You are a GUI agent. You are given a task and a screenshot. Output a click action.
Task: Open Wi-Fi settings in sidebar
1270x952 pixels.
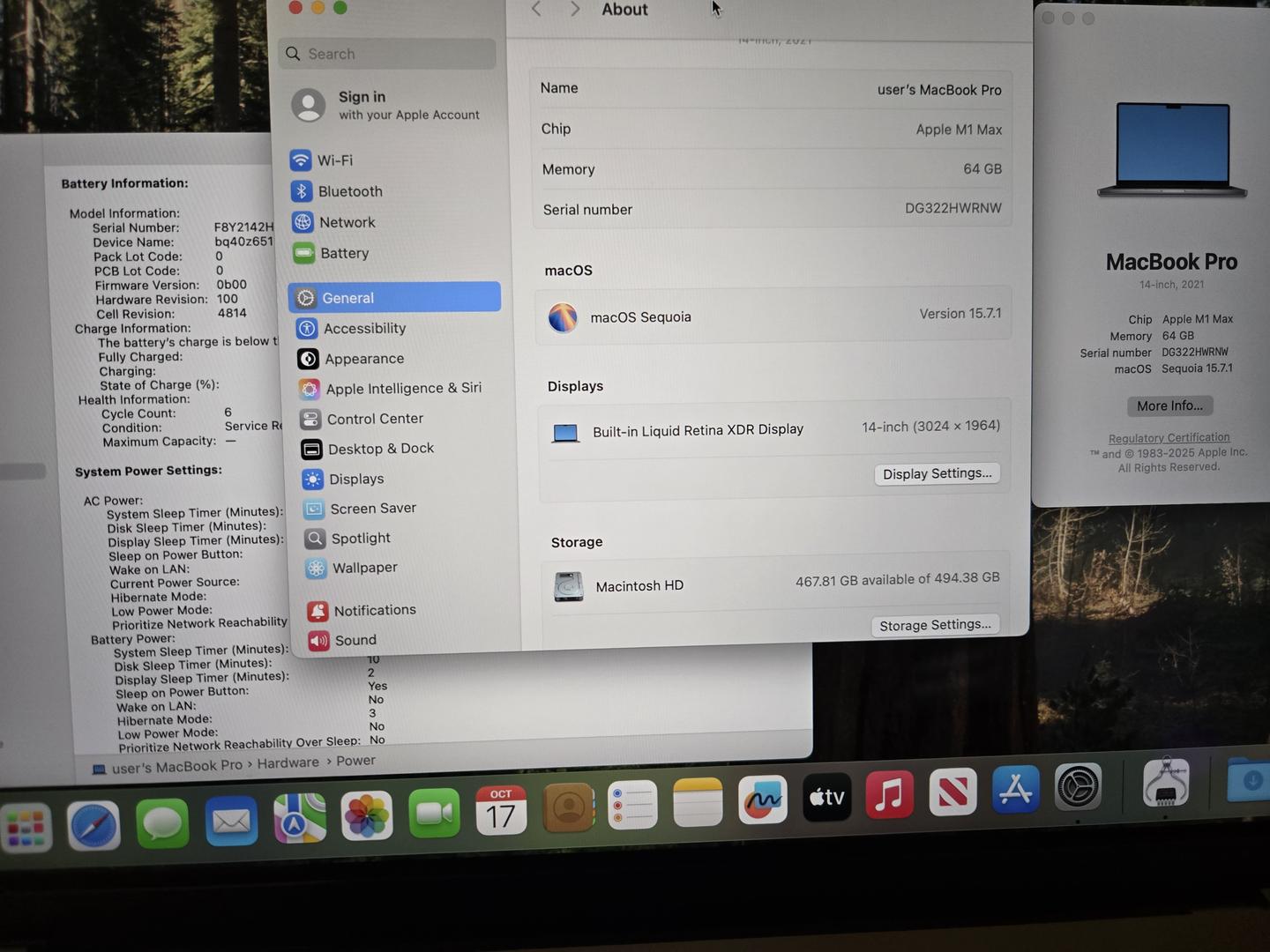[334, 160]
